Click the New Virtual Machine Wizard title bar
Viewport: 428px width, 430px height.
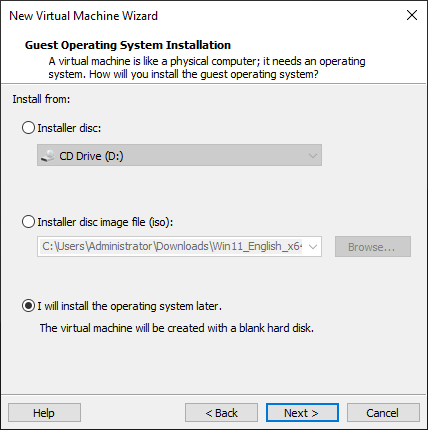point(200,15)
